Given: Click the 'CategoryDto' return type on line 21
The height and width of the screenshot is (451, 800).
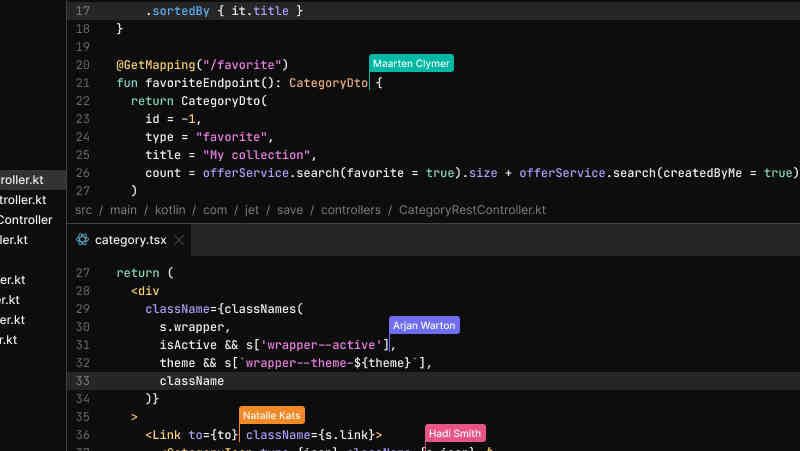Looking at the screenshot, I should 328,83.
